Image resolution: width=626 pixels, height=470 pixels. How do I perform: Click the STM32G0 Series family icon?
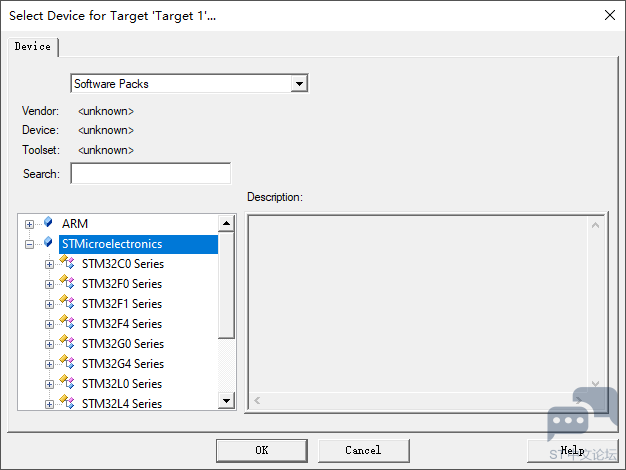(67, 342)
